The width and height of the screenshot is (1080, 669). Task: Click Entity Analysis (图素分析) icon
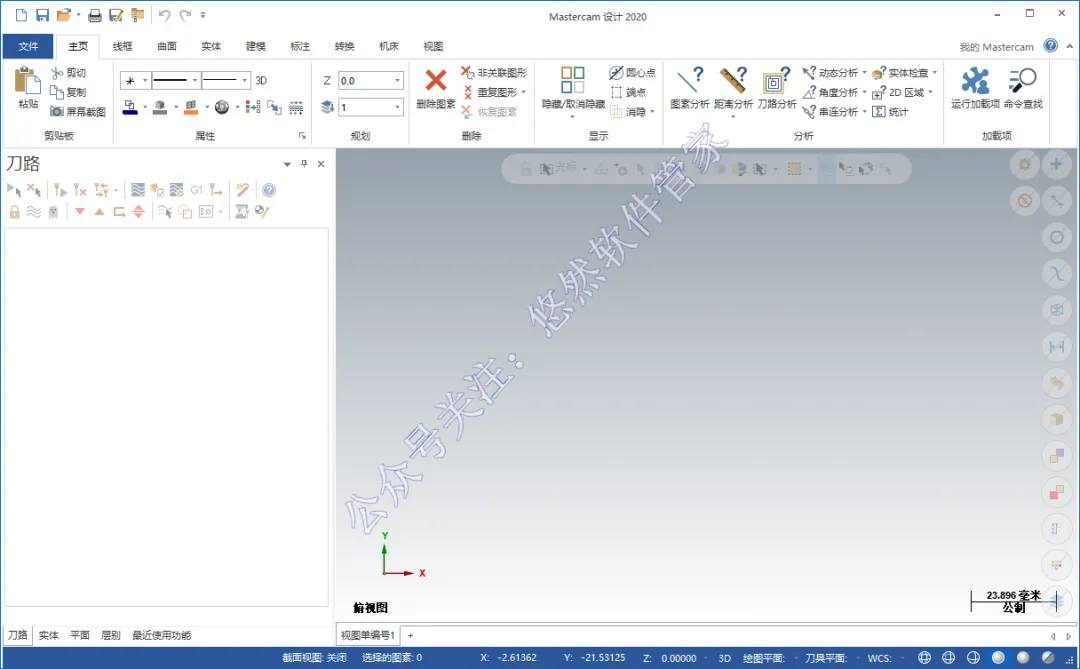point(689,80)
